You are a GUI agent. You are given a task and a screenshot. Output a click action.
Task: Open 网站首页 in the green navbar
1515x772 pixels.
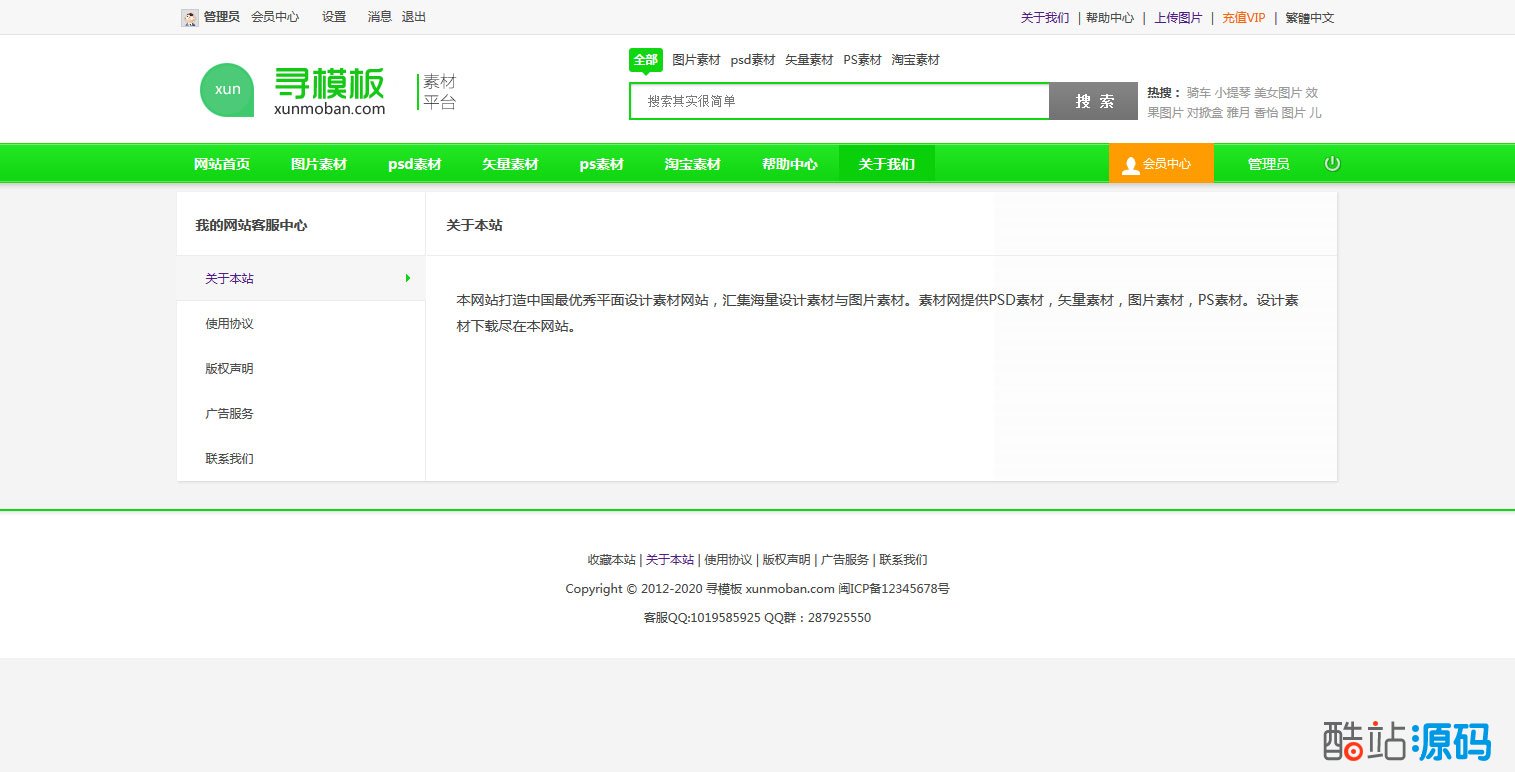pyautogui.click(x=222, y=164)
